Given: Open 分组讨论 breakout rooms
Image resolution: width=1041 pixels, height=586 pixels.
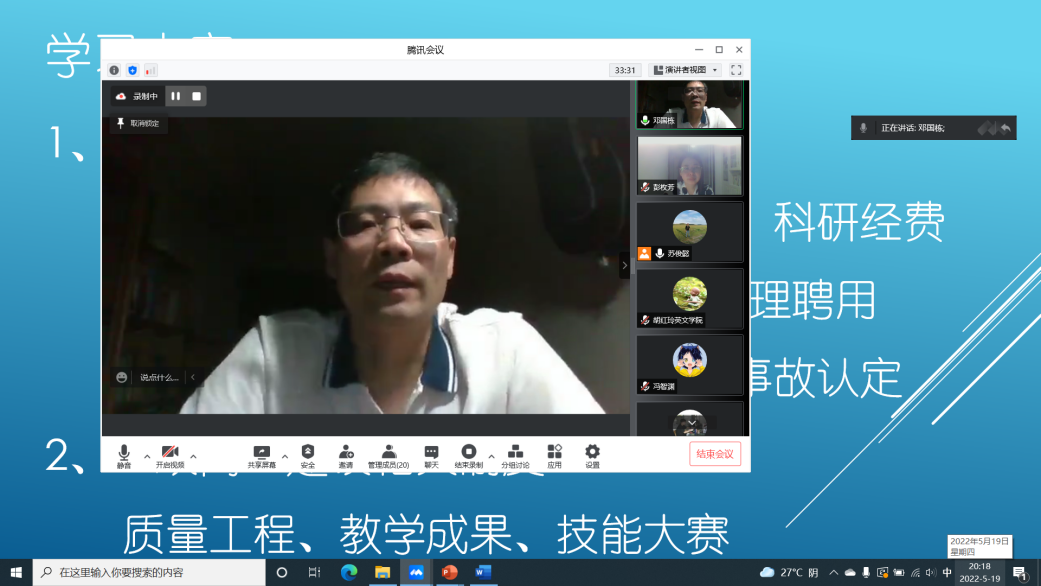Looking at the screenshot, I should pyautogui.click(x=516, y=455).
